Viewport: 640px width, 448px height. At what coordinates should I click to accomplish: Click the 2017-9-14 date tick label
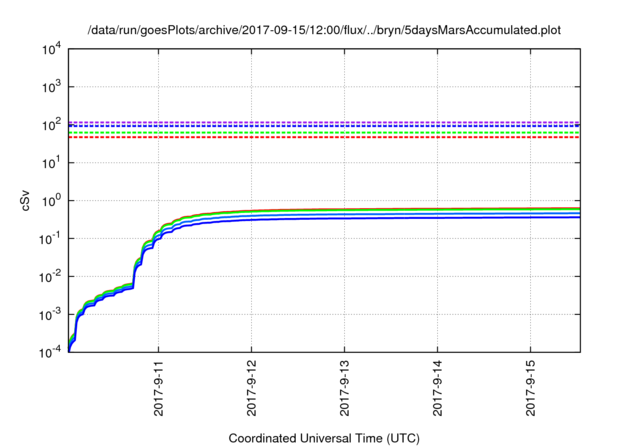tap(438, 388)
